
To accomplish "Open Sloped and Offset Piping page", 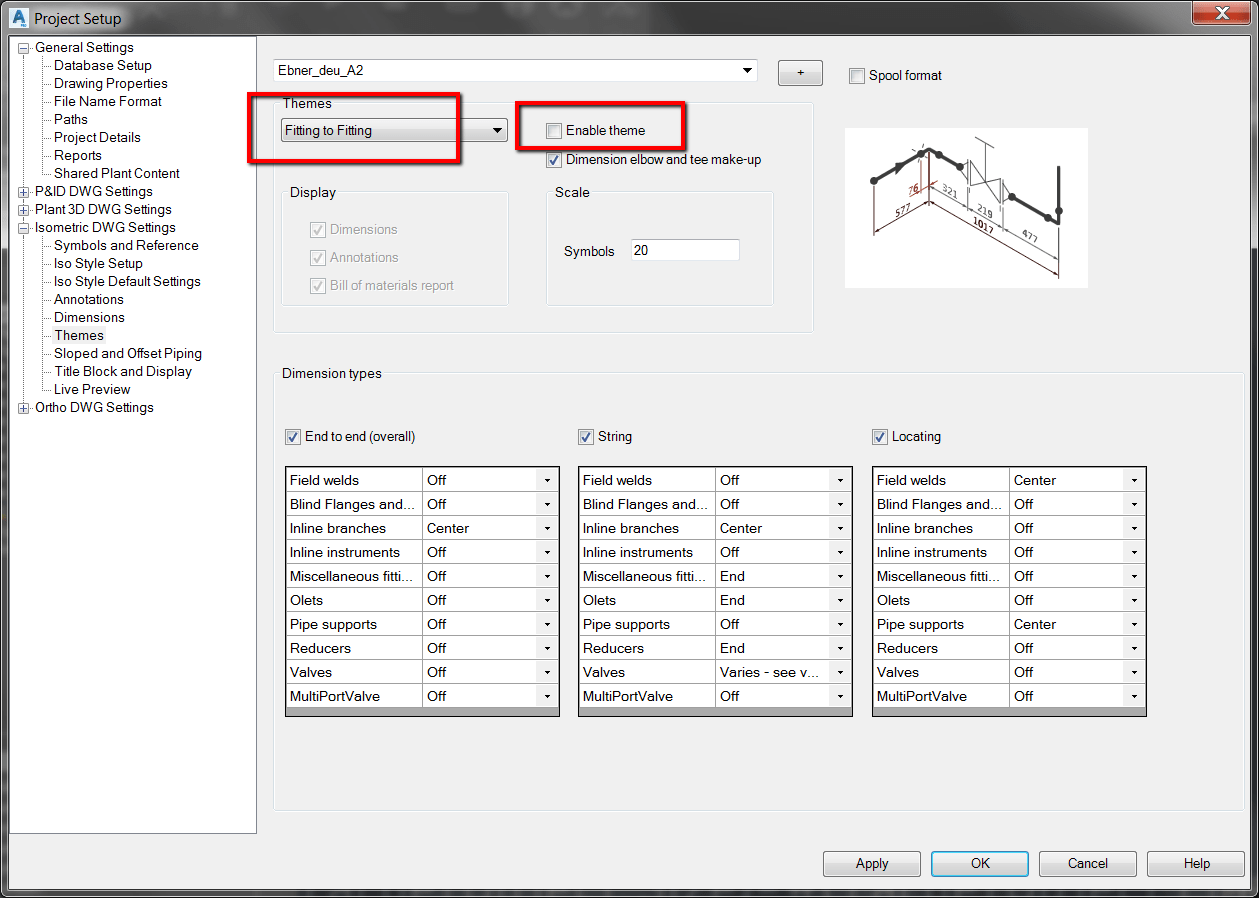I will click(x=128, y=354).
